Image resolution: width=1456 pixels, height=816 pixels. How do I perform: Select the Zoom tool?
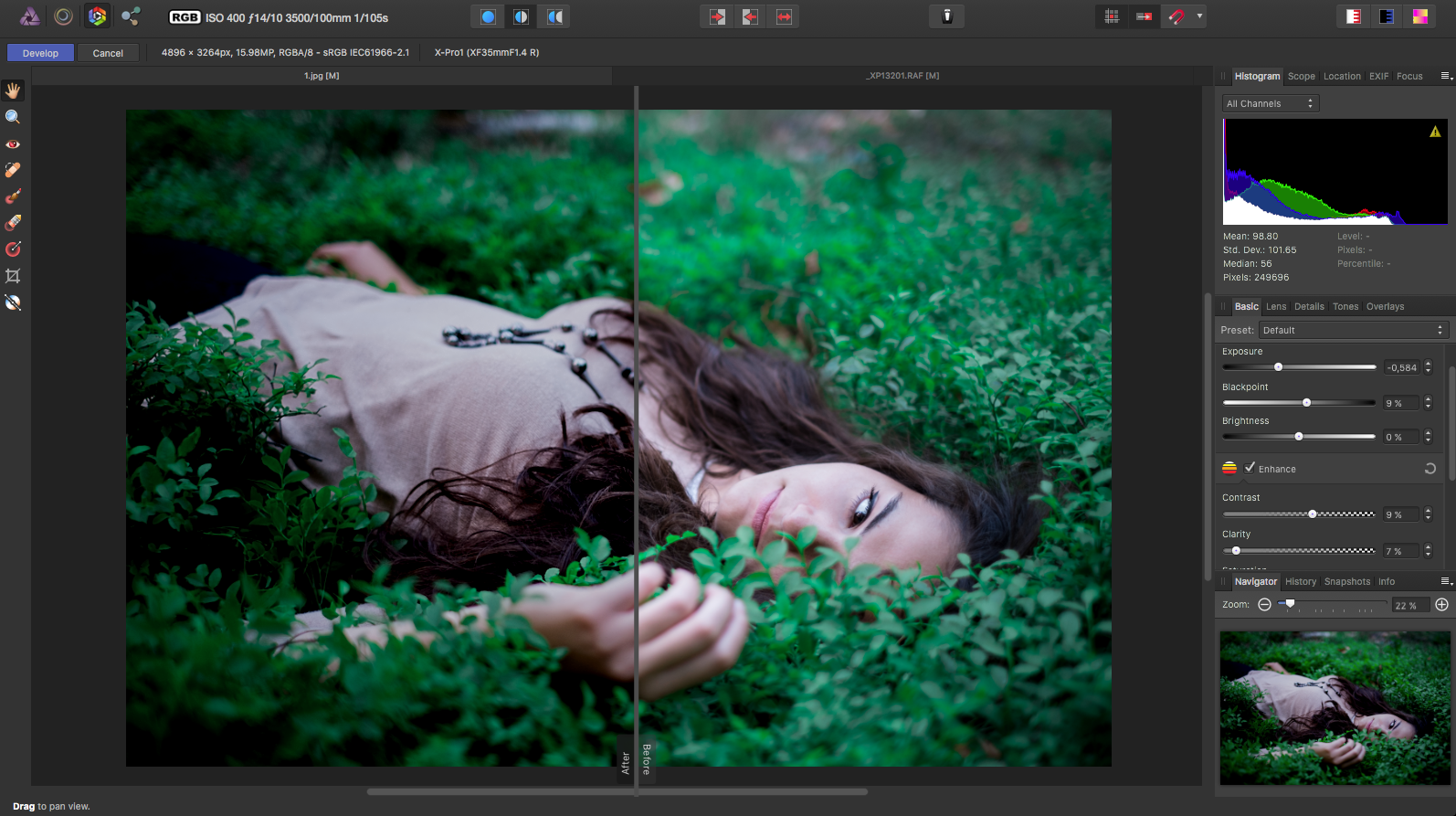pyautogui.click(x=13, y=117)
